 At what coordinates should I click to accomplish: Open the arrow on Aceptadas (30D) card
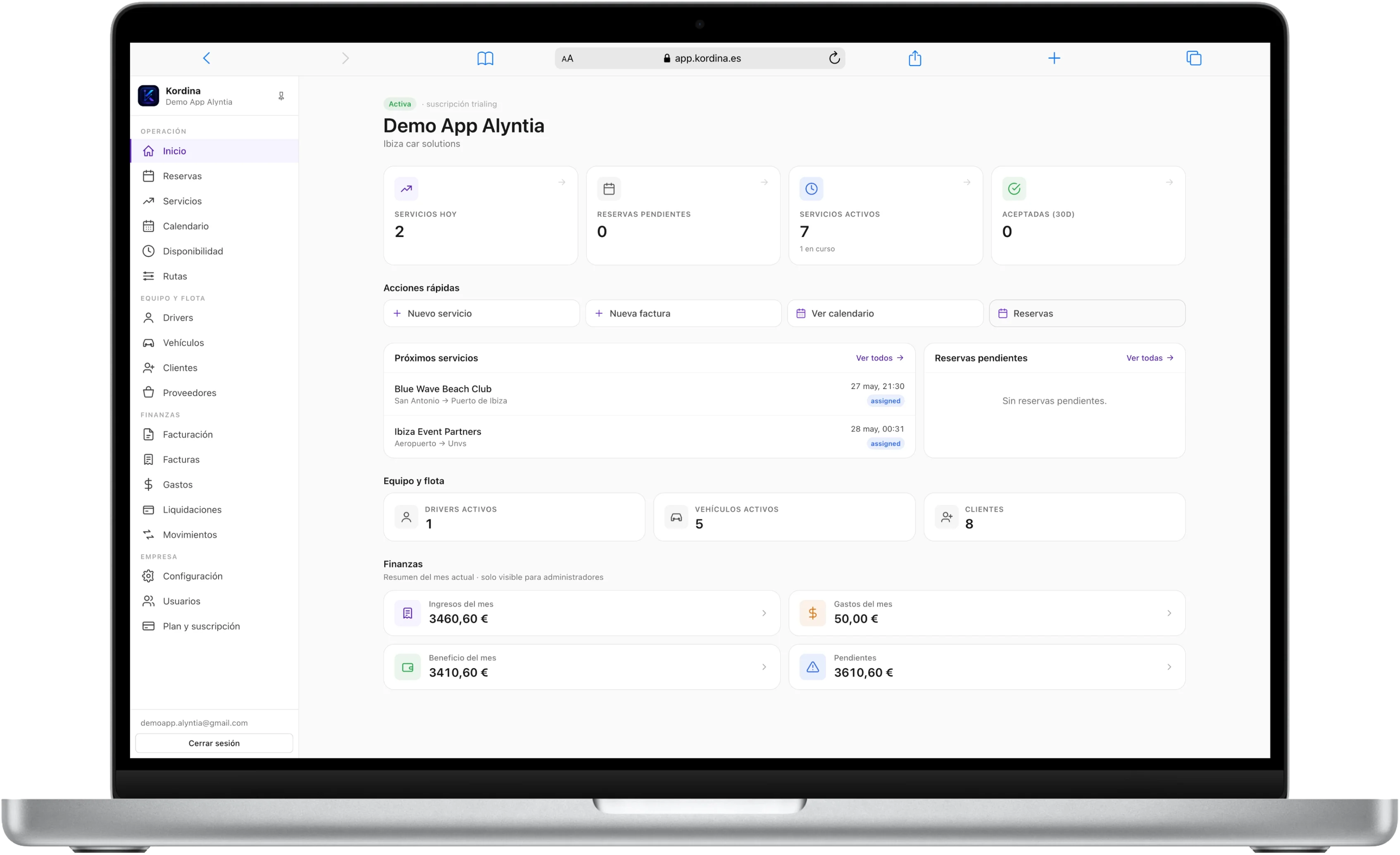coord(1169,183)
